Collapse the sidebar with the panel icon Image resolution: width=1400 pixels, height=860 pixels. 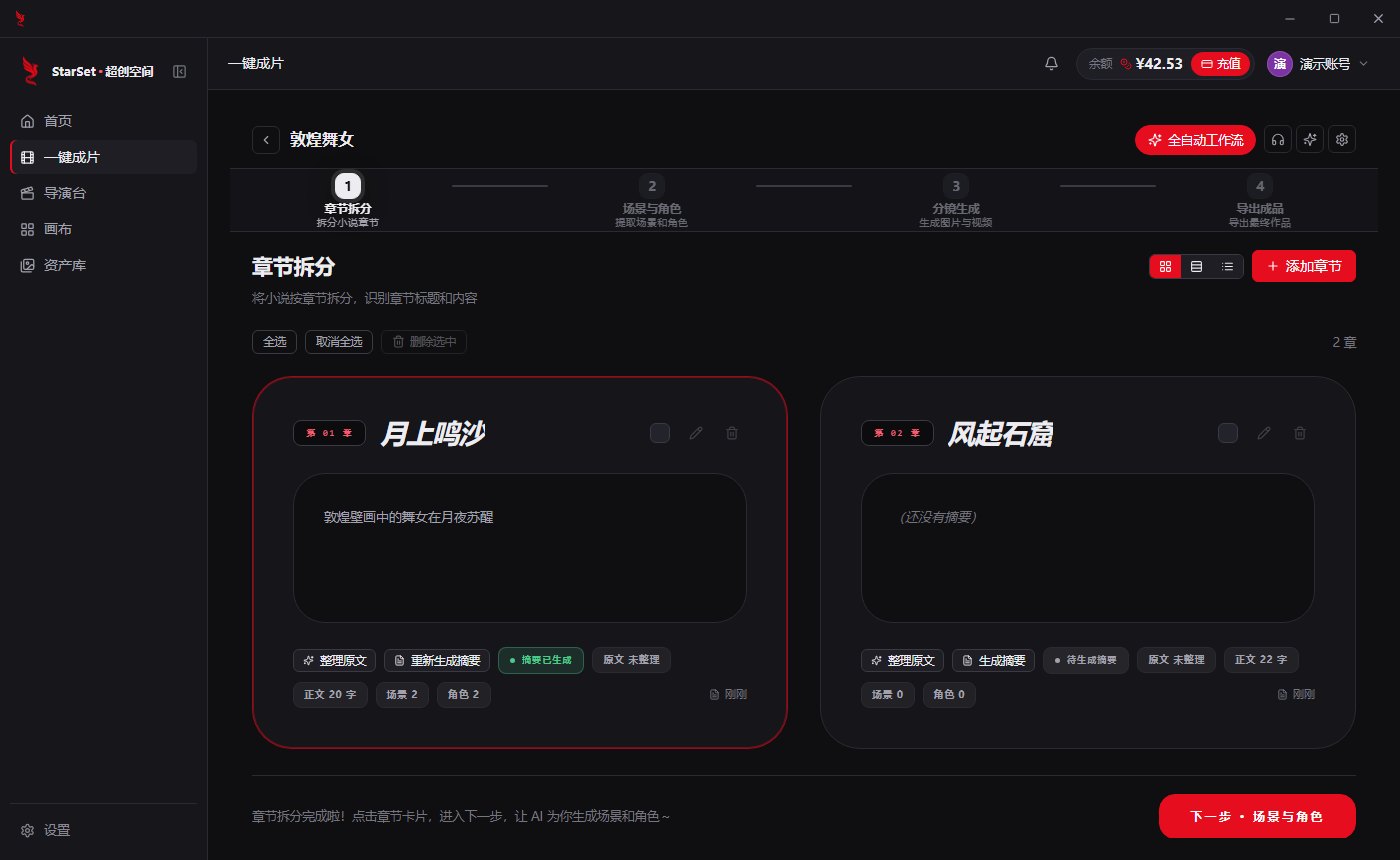click(x=179, y=71)
